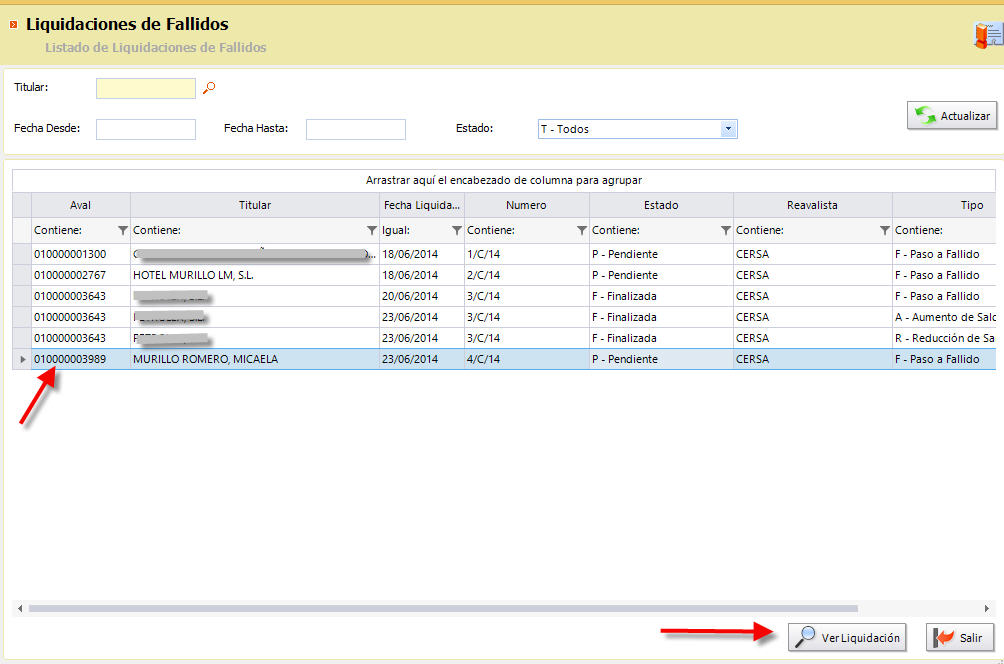This screenshot has width=1004, height=664.
Task: Select the HOTEL MURILLO LM, S.L. cell
Action: [255, 275]
